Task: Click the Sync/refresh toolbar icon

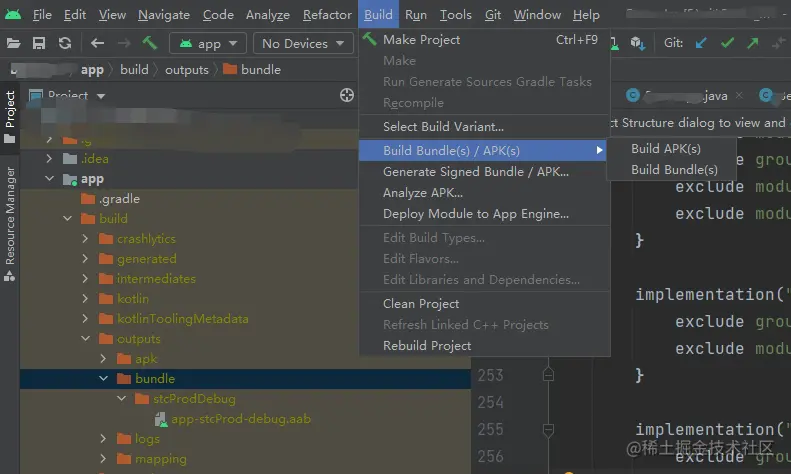Action: (65, 43)
